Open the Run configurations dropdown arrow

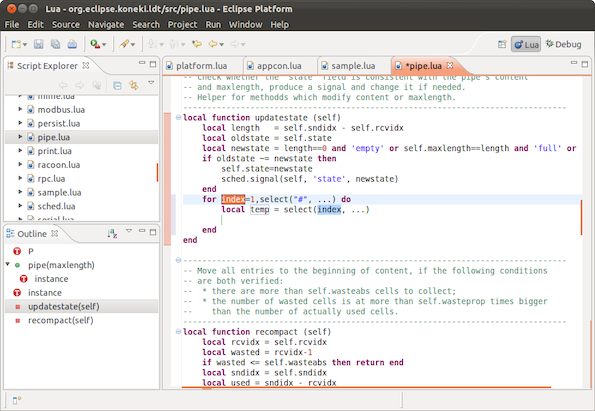[104, 45]
